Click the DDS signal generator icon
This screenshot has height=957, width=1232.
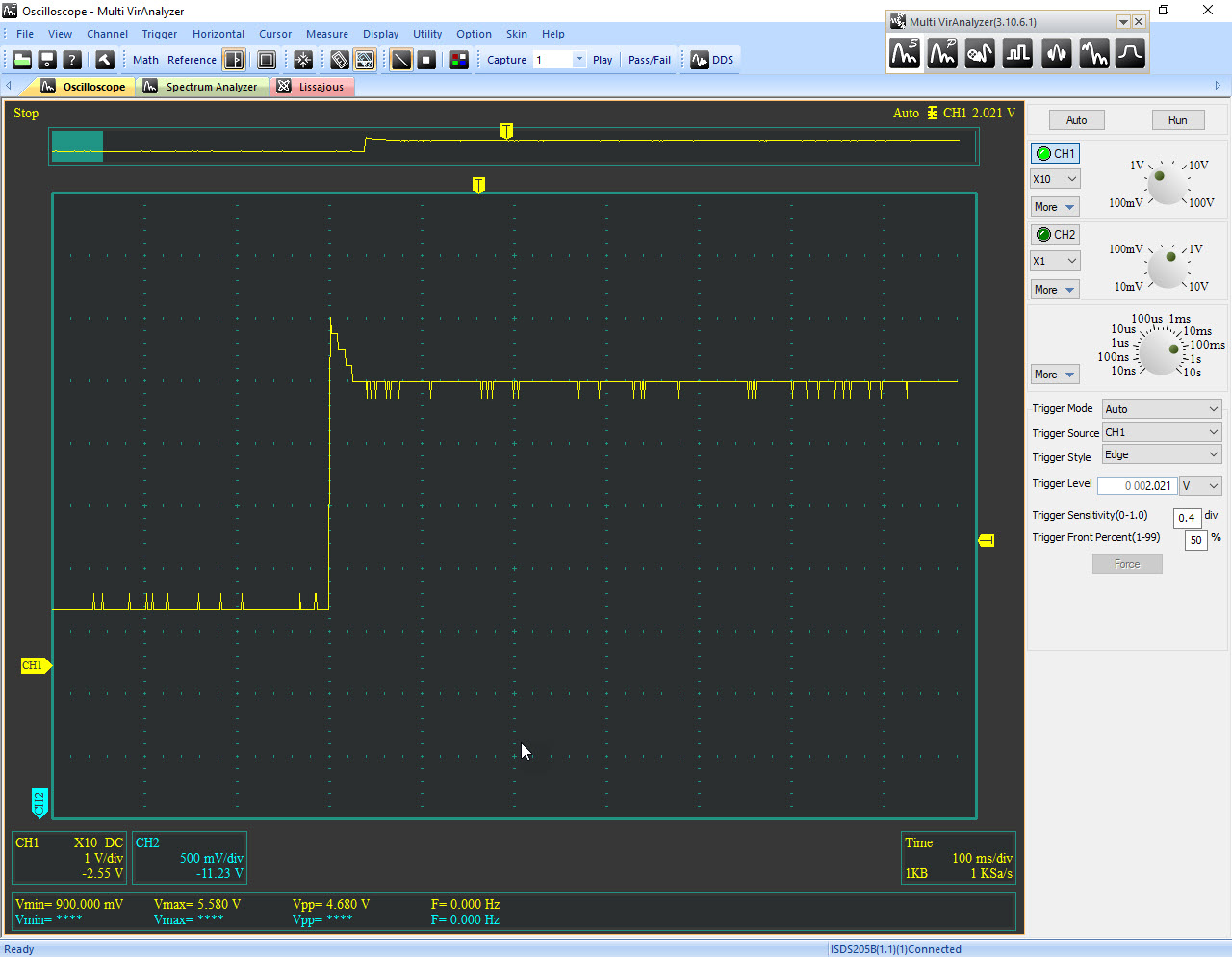pyautogui.click(x=700, y=60)
